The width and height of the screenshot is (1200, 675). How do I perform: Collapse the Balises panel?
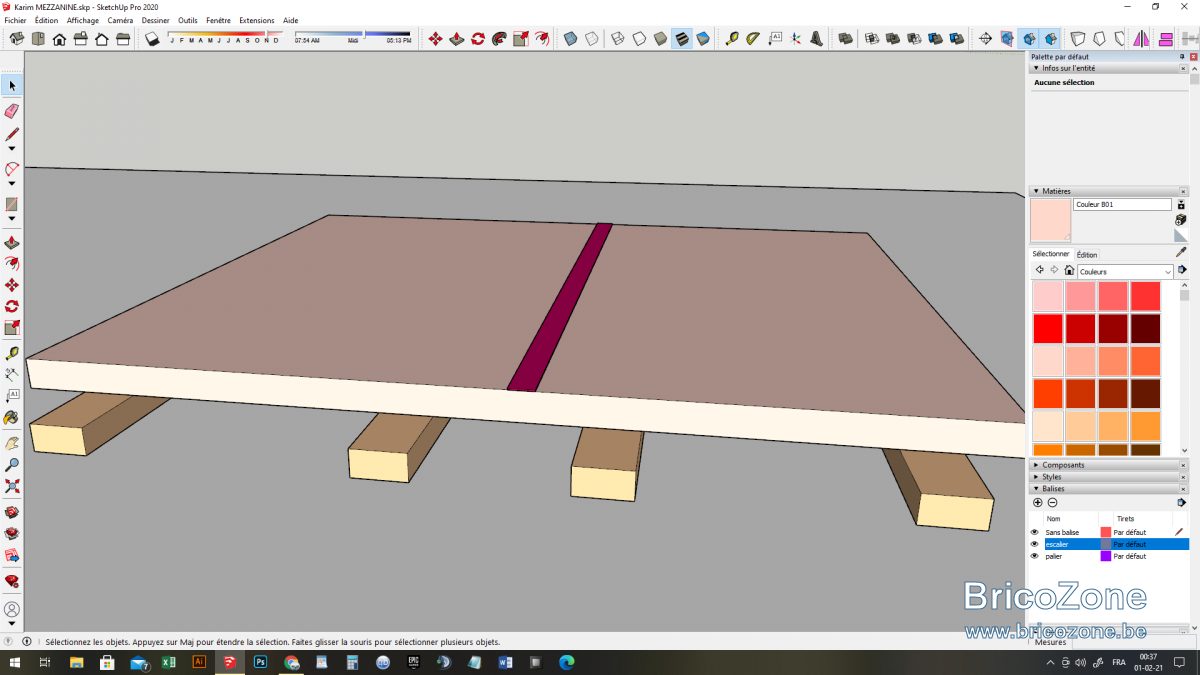tap(1036, 489)
